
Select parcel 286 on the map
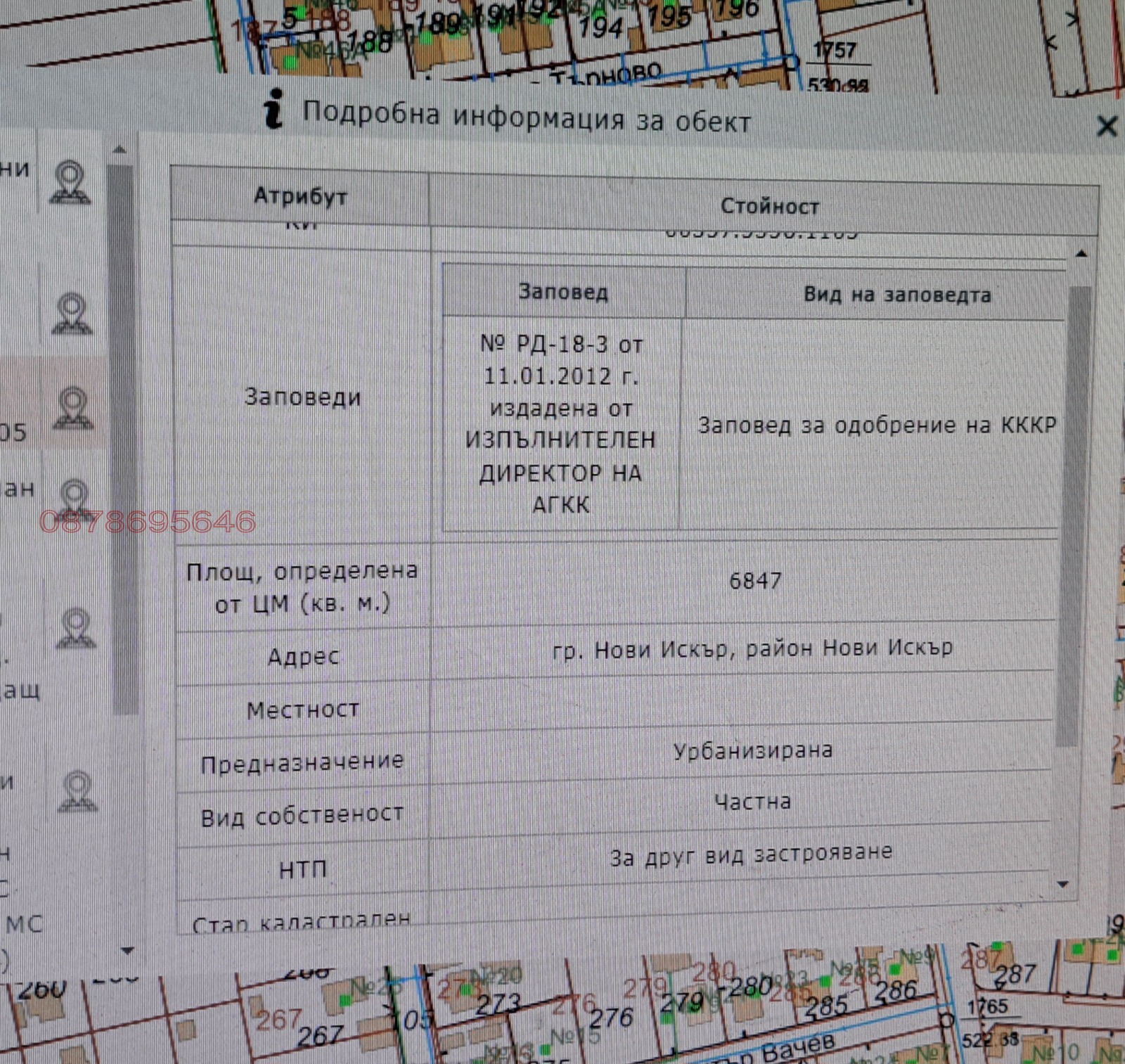tap(896, 991)
